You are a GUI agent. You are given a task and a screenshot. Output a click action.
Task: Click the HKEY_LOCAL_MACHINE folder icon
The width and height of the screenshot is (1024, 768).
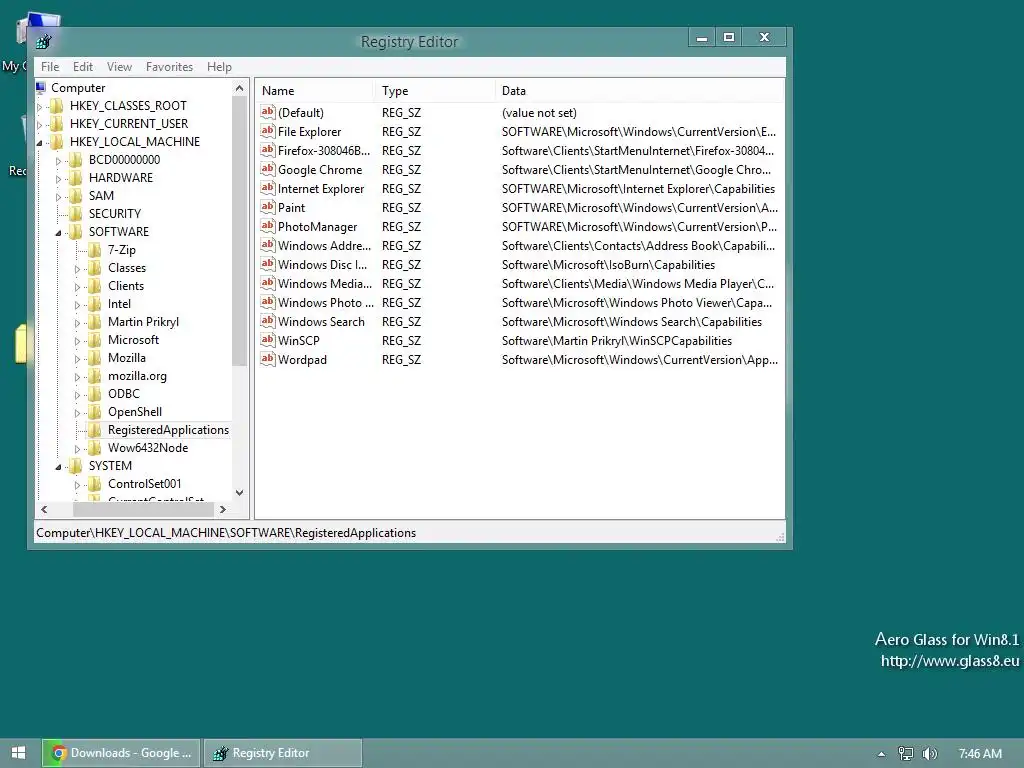click(57, 142)
